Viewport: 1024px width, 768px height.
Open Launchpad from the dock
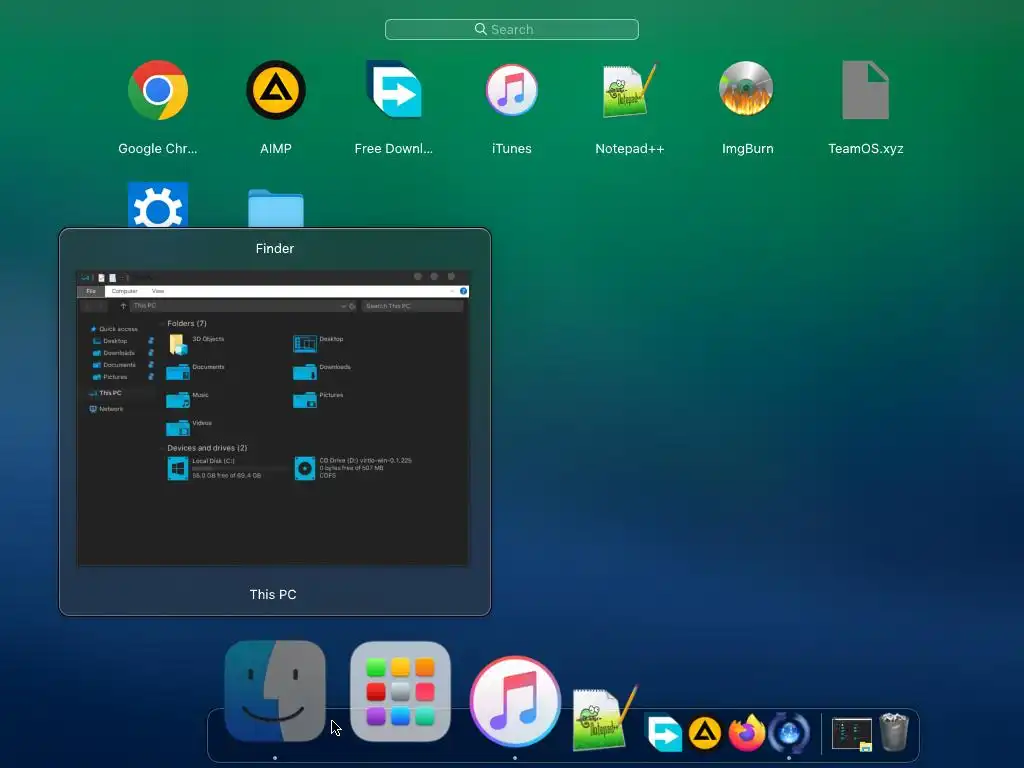point(400,692)
